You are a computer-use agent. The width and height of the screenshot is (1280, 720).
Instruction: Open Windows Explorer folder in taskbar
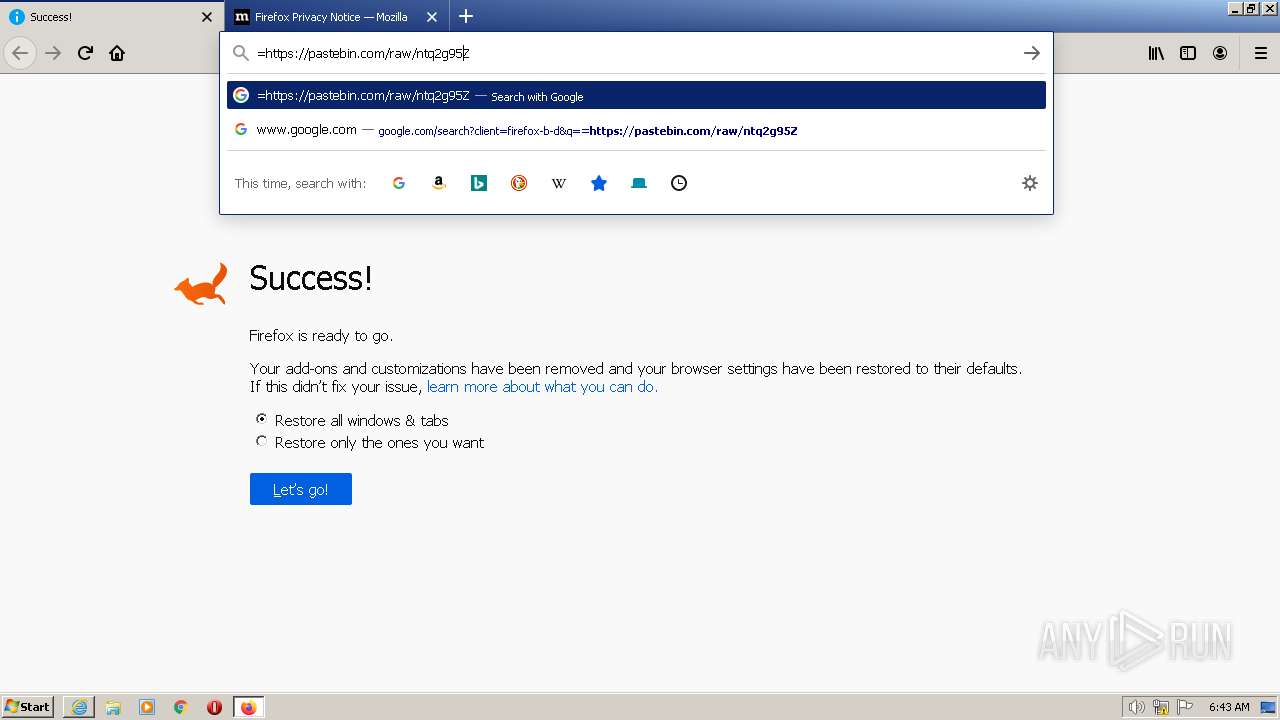click(x=113, y=707)
